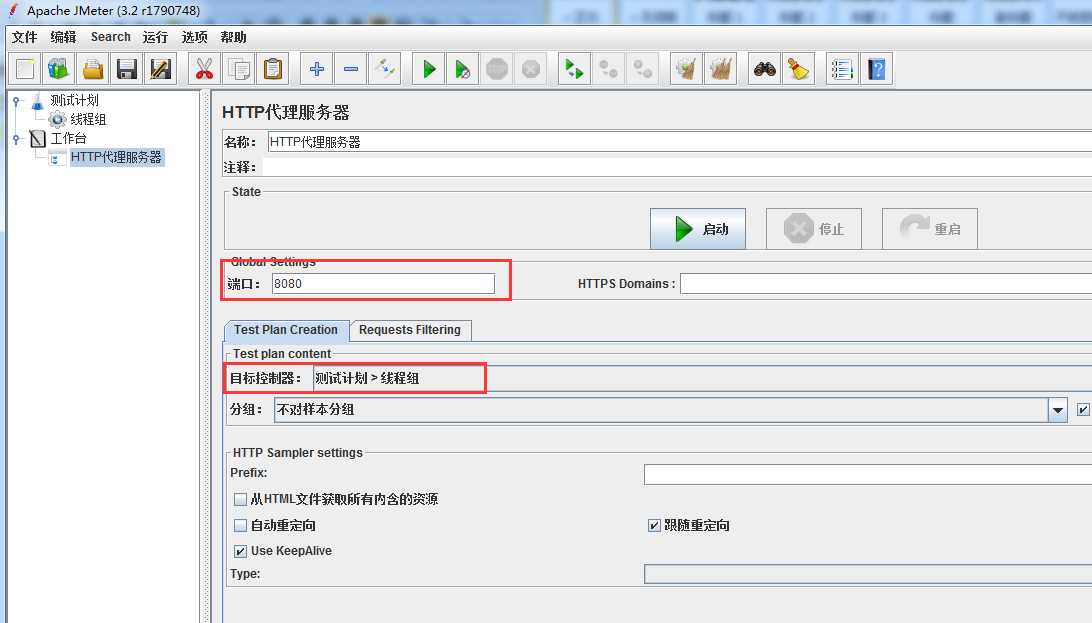Click the 停止 stop proxy button

[813, 228]
